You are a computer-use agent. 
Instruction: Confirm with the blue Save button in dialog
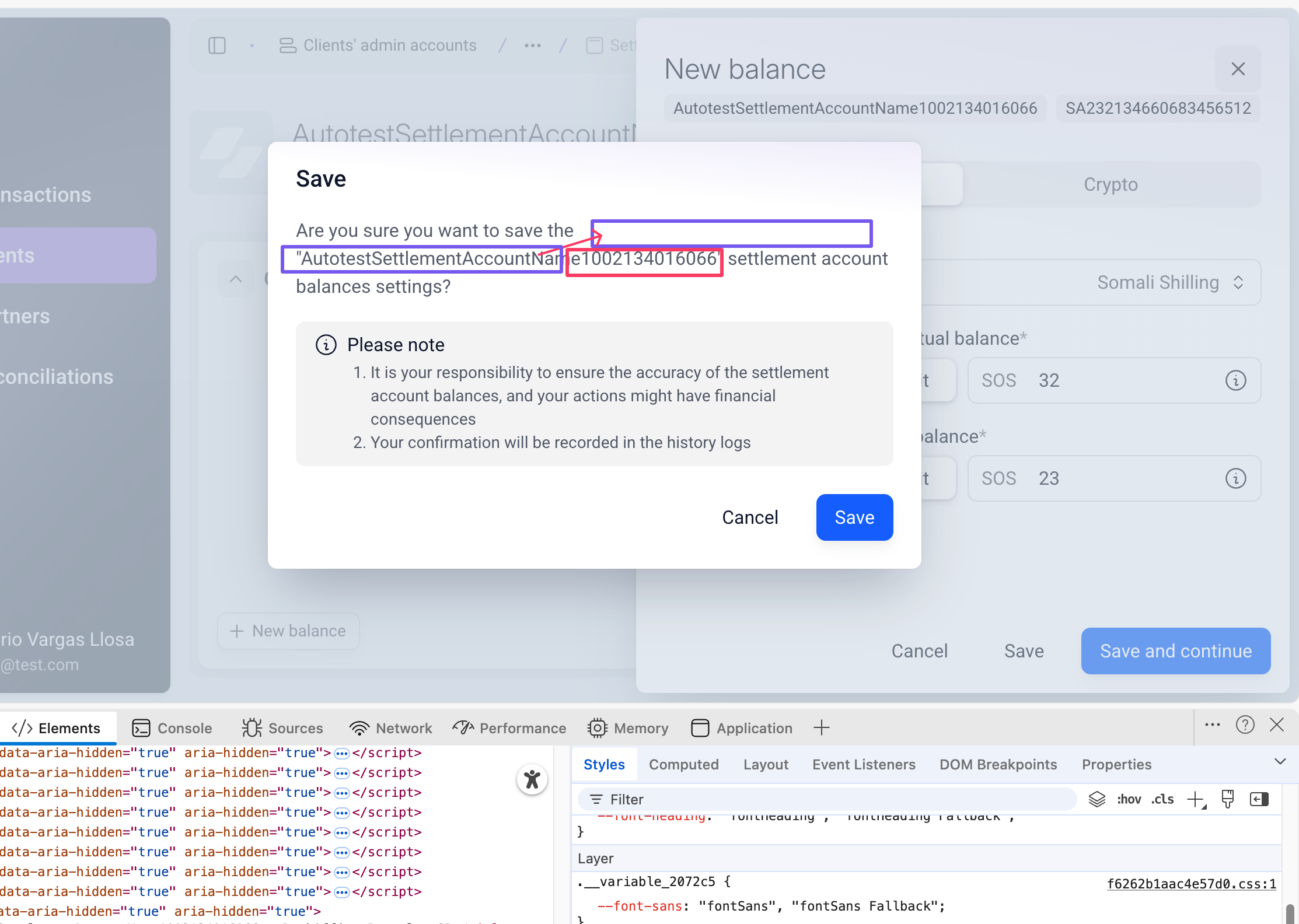(854, 517)
